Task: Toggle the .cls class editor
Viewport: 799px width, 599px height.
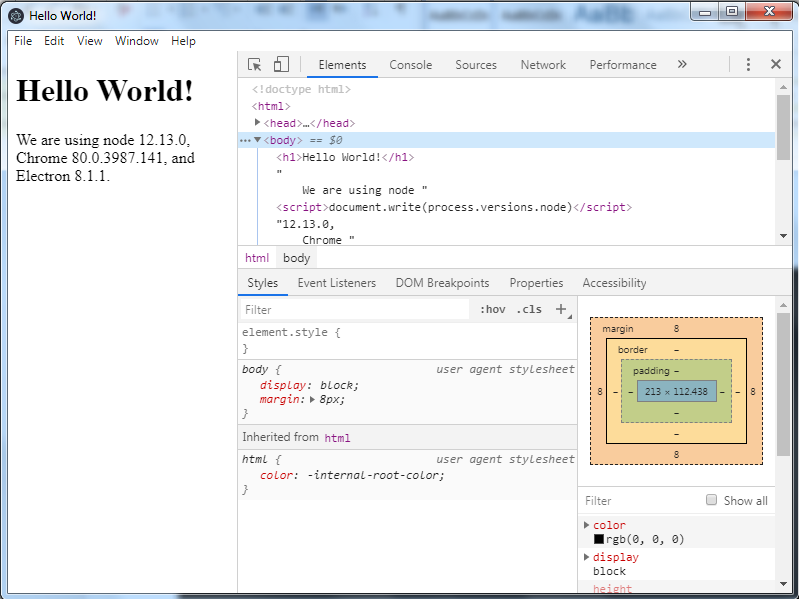Action: pos(529,309)
